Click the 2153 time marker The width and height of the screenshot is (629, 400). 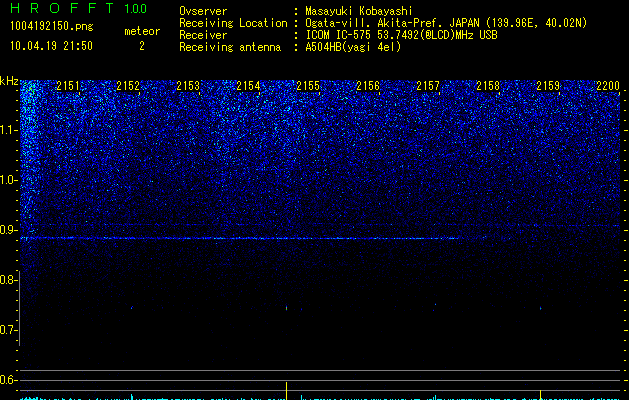pos(188,86)
